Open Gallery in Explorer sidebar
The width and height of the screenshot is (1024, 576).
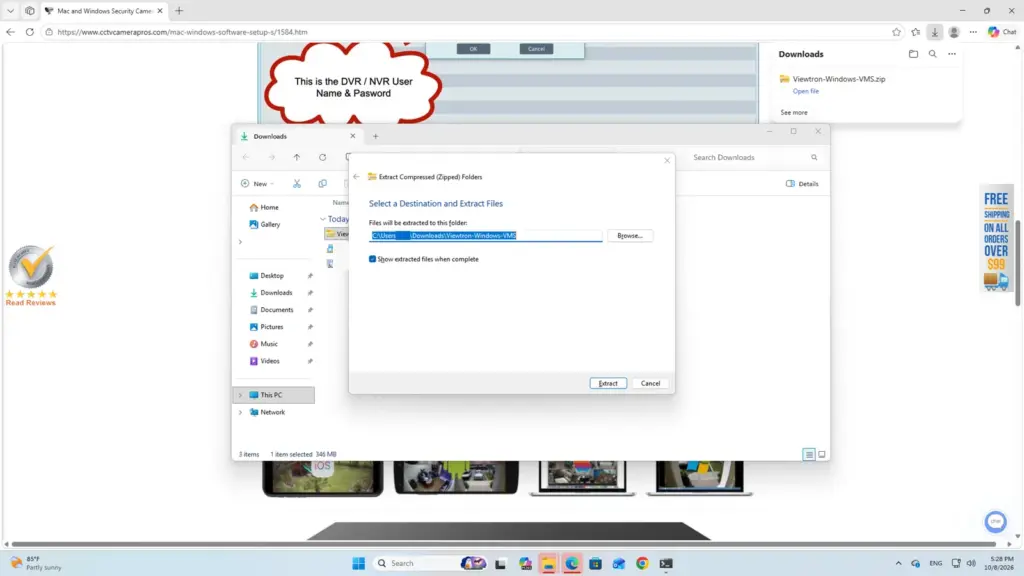point(270,224)
